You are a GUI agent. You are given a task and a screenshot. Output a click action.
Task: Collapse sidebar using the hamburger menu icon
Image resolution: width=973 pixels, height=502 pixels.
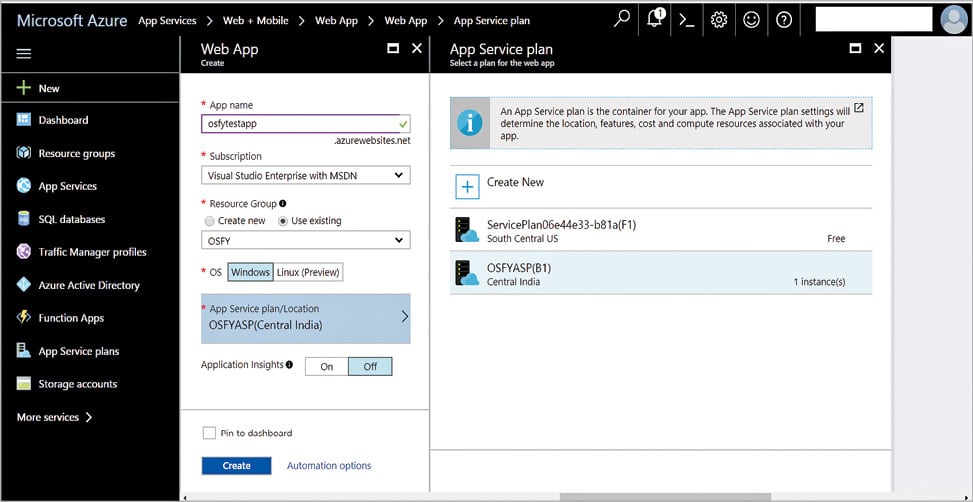click(x=24, y=54)
